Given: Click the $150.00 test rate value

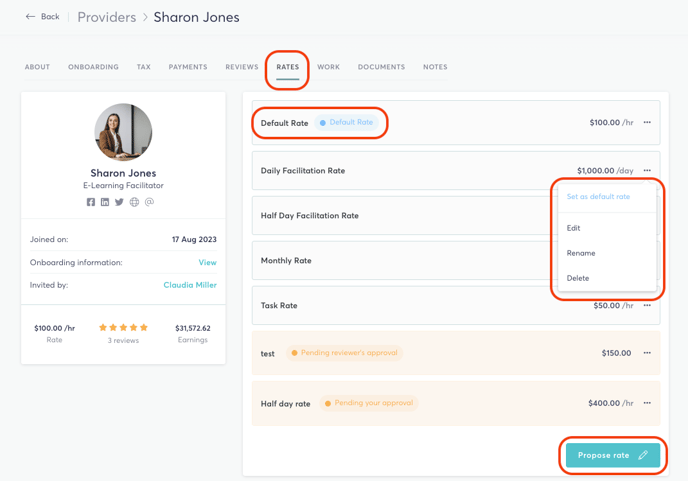Looking at the screenshot, I should pyautogui.click(x=616, y=353).
